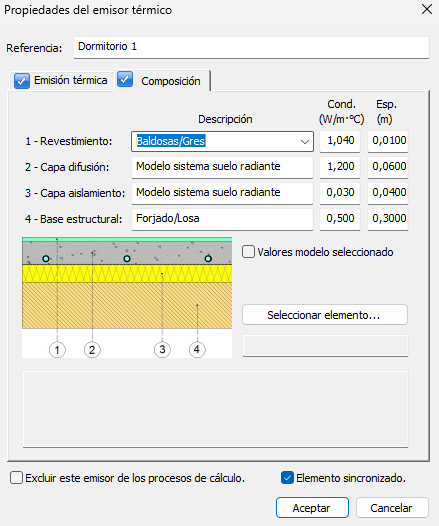Click the Cancelar button
Screen dimensions: 439x526
392,508
